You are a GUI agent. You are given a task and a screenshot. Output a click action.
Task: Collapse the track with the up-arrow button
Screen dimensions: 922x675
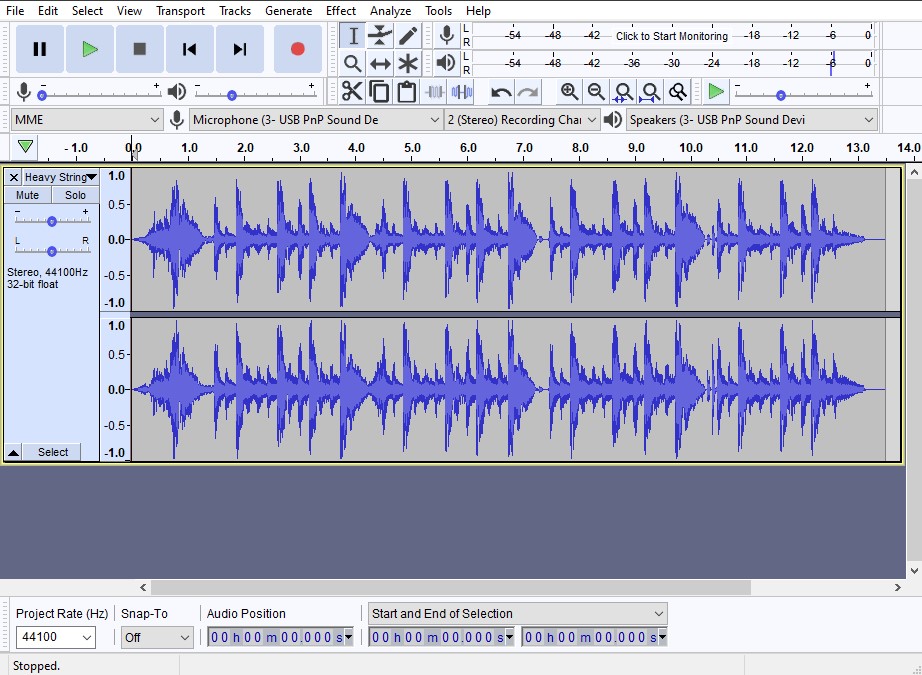point(13,452)
